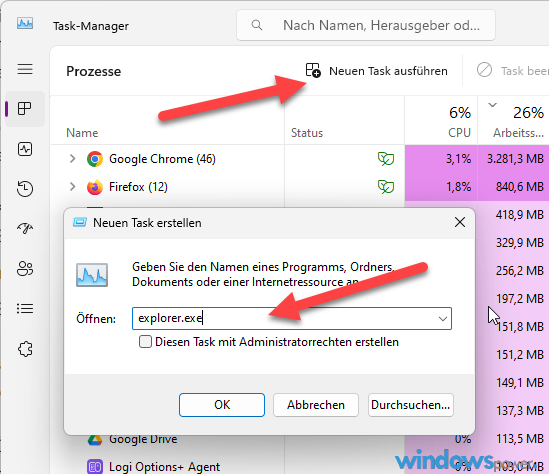Click the Task-Manager app icon in title bar
This screenshot has height=474, width=549.
point(25,24)
